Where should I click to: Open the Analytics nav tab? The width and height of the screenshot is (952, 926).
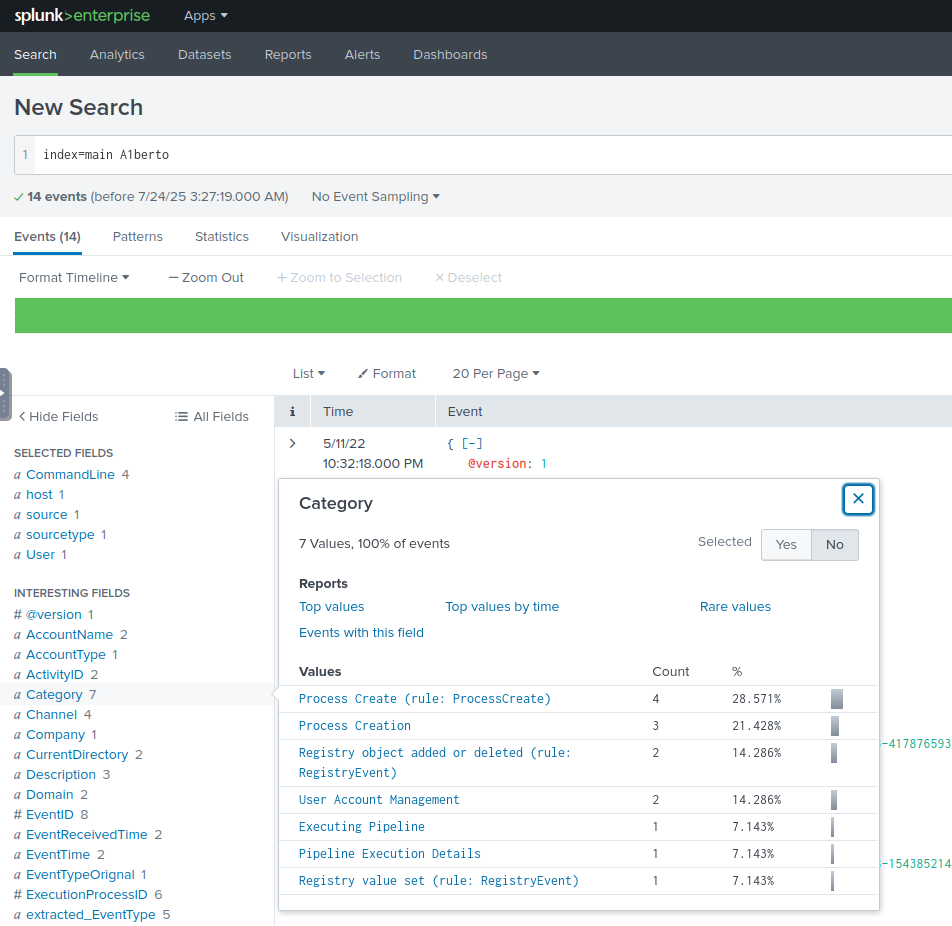coord(117,55)
